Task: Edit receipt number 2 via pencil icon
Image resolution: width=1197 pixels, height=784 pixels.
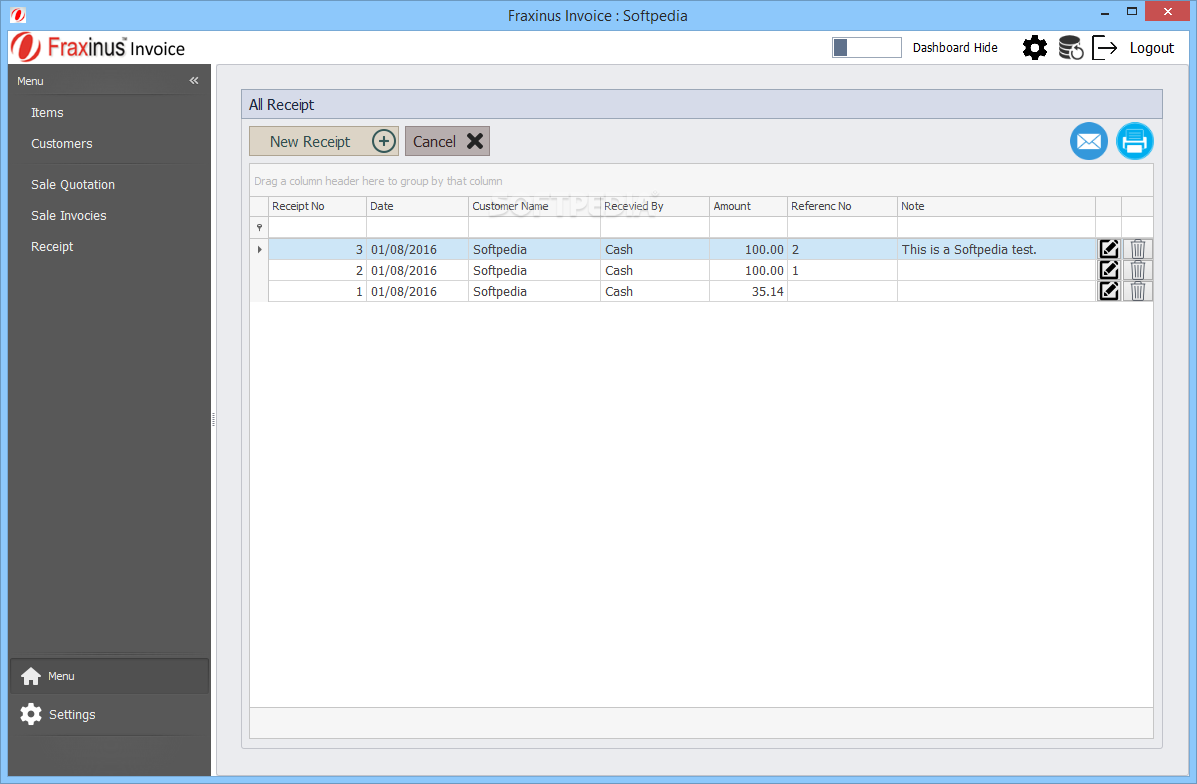Action: click(x=1108, y=270)
